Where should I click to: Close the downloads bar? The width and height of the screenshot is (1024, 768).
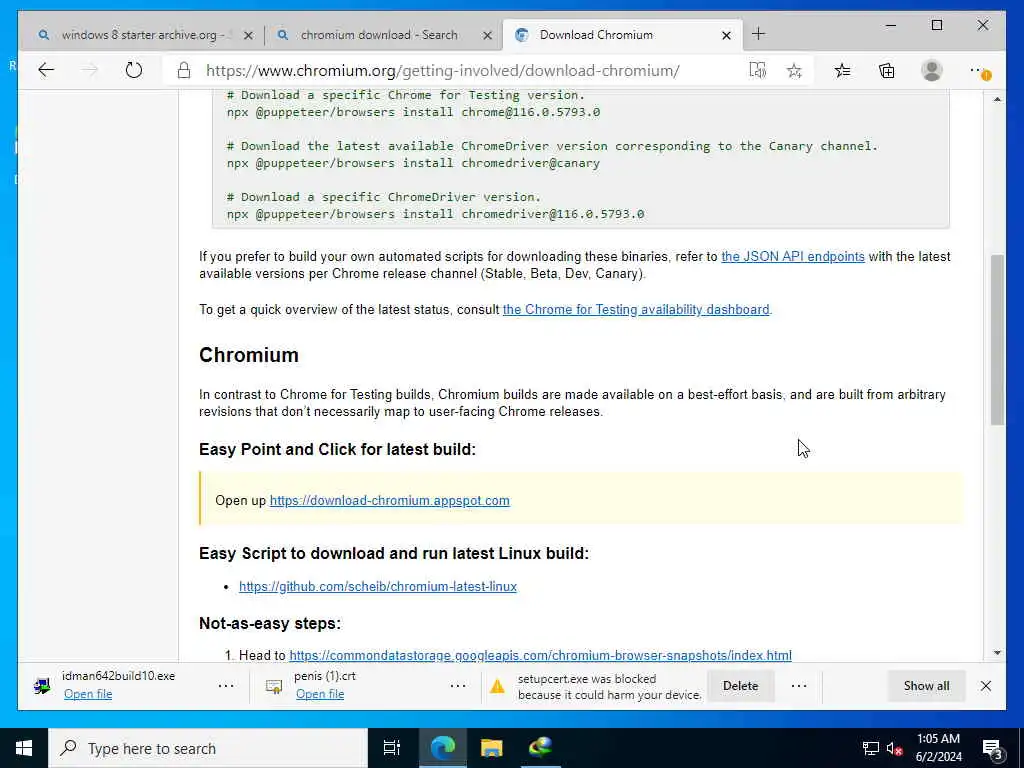point(985,686)
